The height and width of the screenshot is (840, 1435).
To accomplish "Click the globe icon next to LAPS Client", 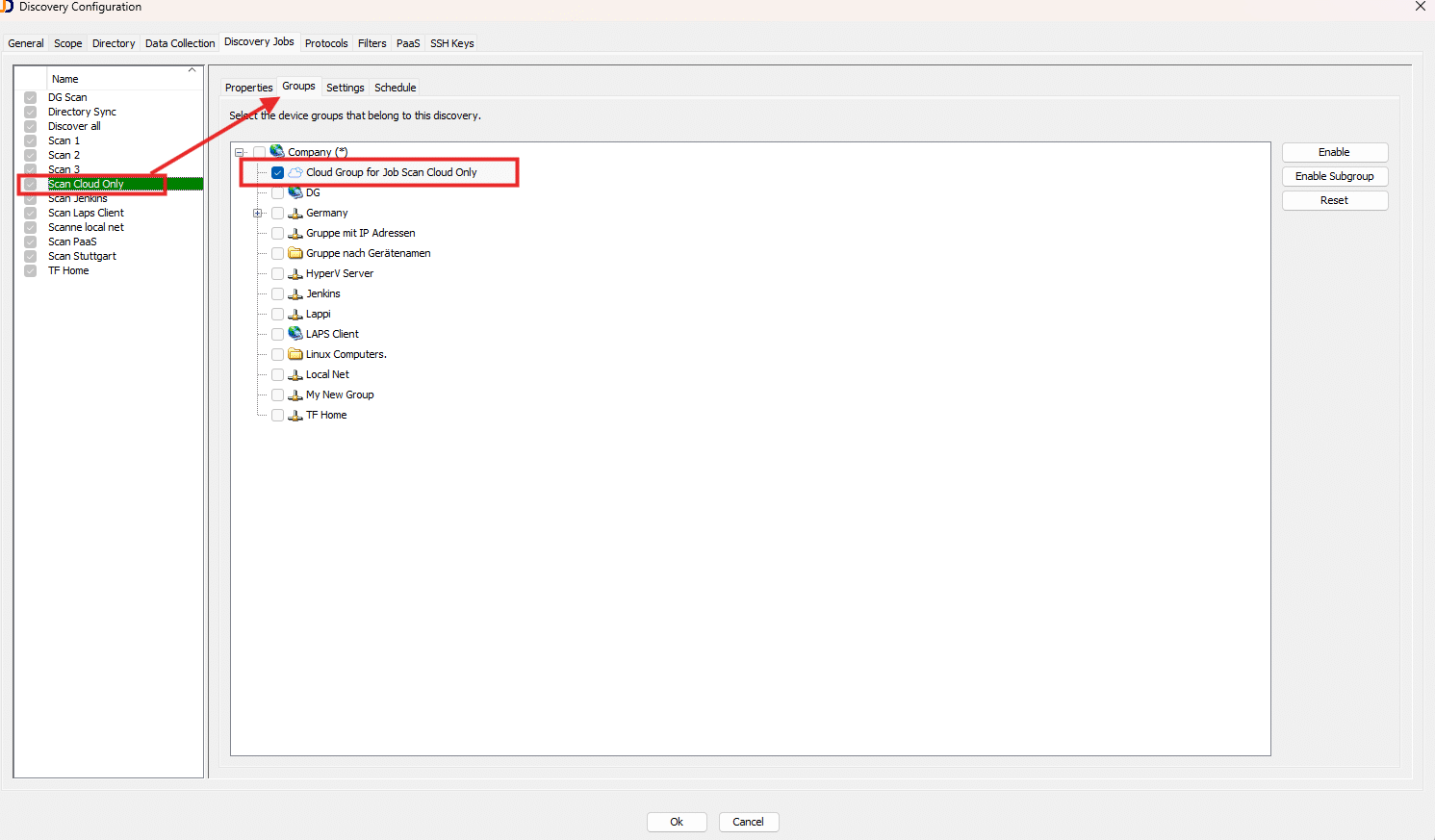I will tap(295, 333).
